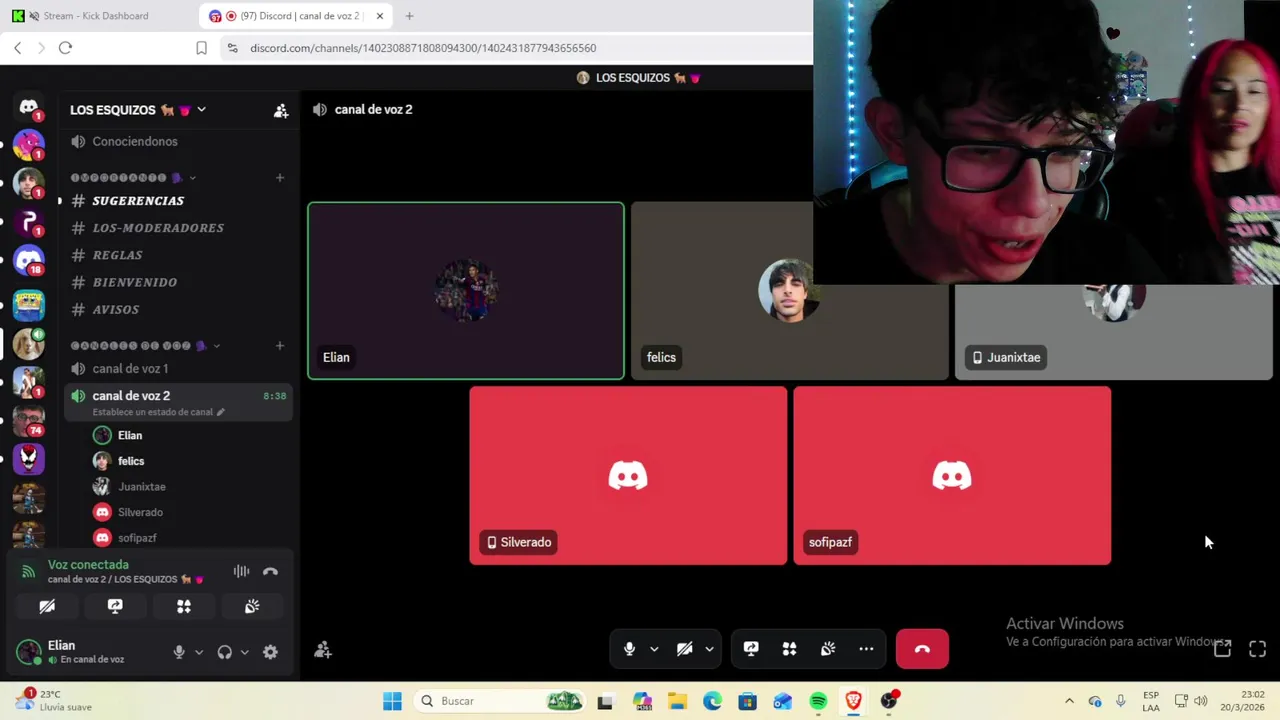Deafen with headphones icon in user panel
1280x720 pixels.
[225, 652]
